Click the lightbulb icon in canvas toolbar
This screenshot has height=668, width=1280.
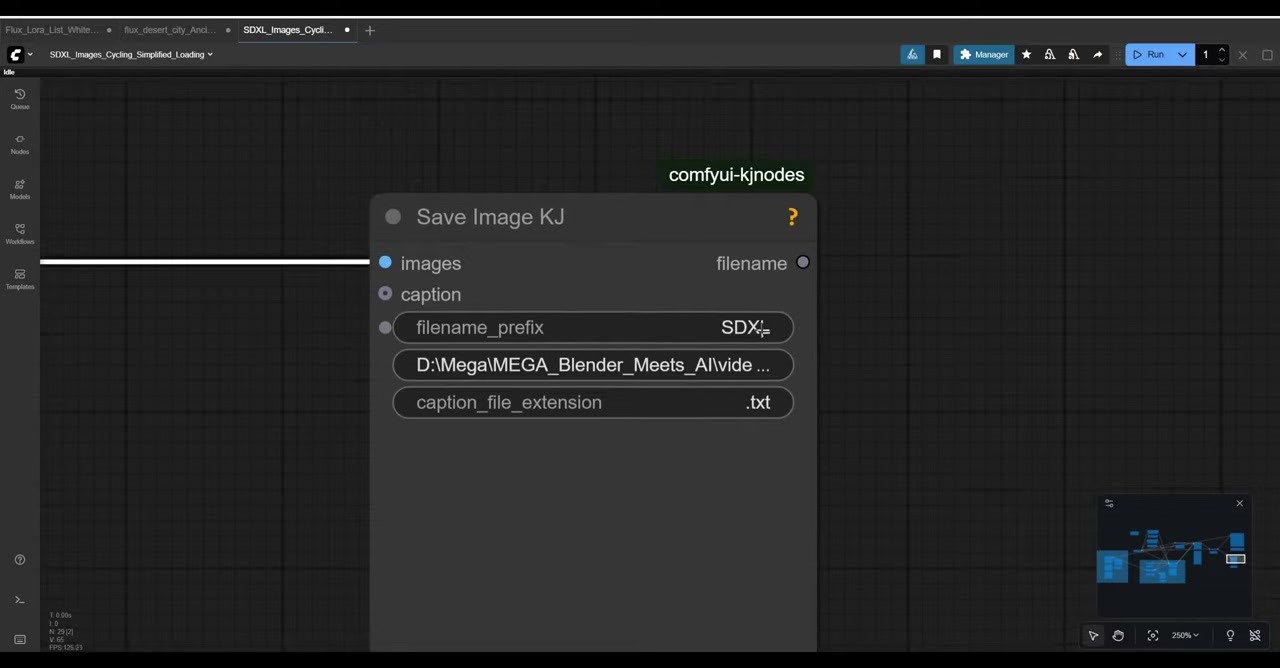click(x=1230, y=636)
